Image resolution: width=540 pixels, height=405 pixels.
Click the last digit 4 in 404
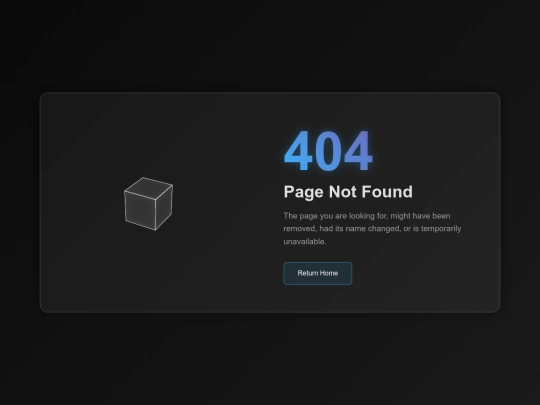click(358, 150)
